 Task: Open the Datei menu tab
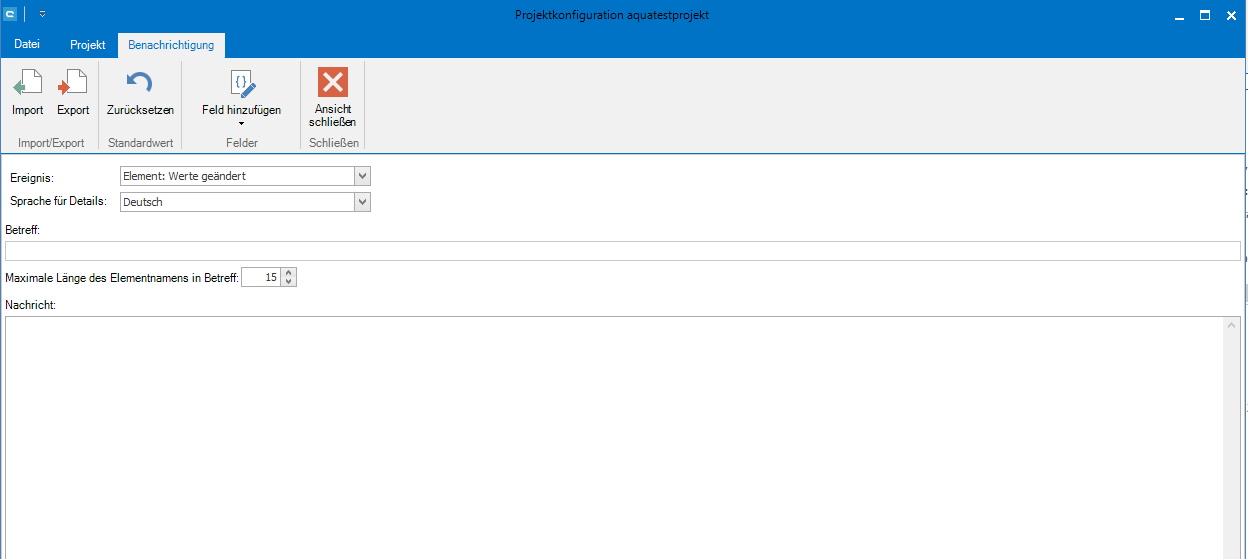click(28, 45)
